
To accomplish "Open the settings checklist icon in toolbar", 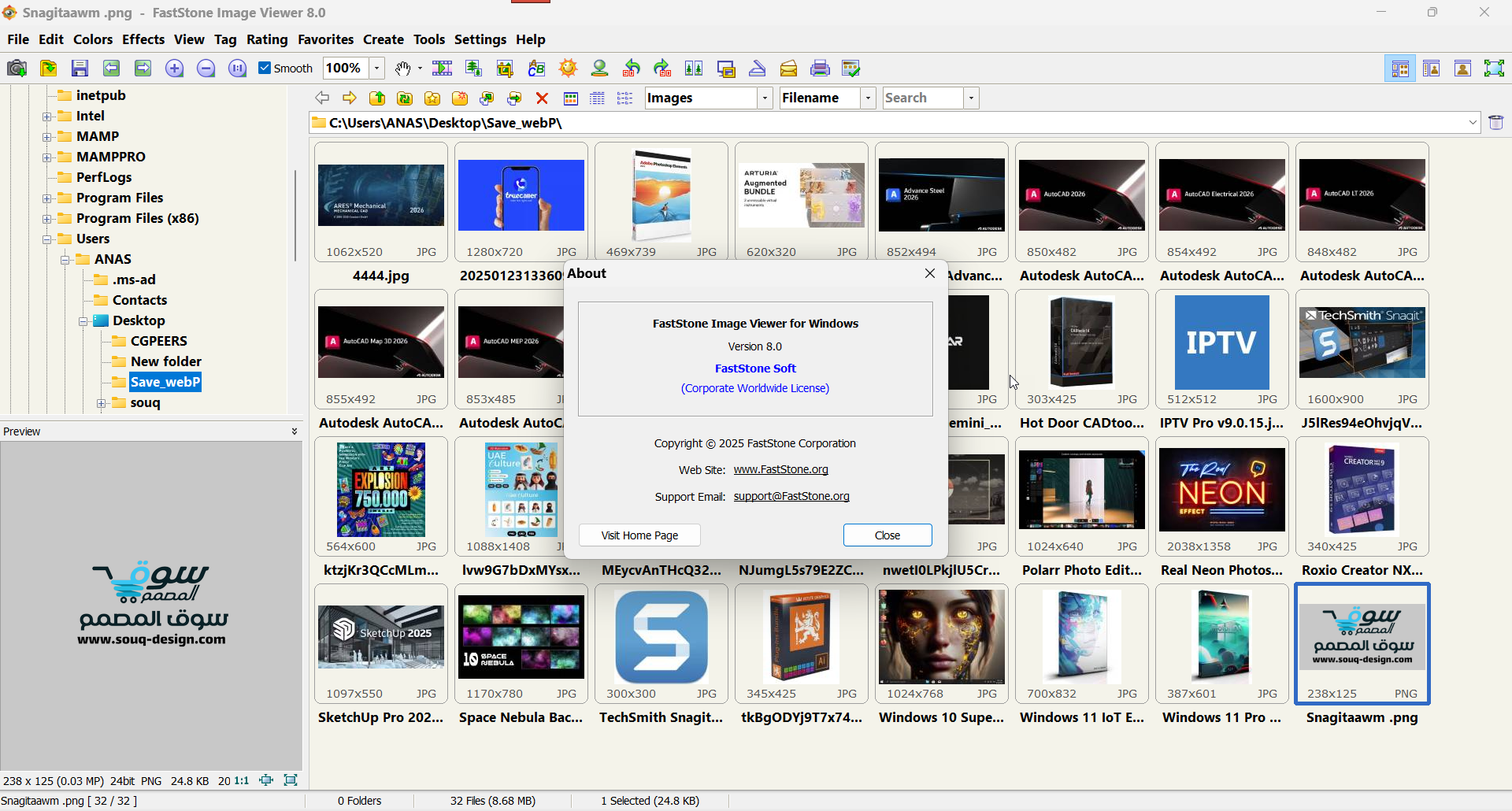I will pos(851,69).
